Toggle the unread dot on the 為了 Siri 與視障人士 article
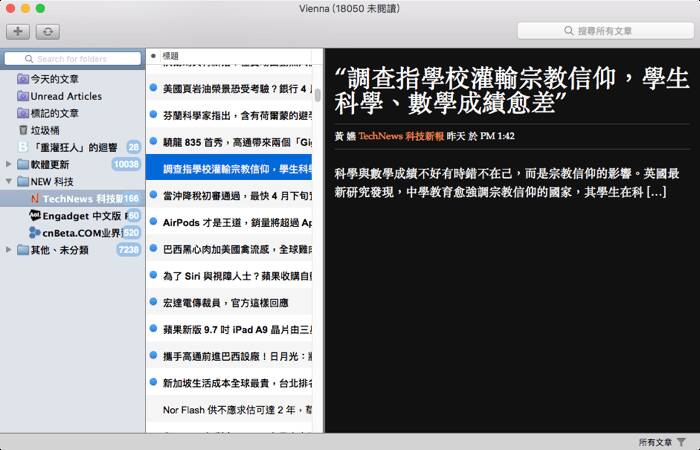Screen dimensions: 700x450 [153, 275]
